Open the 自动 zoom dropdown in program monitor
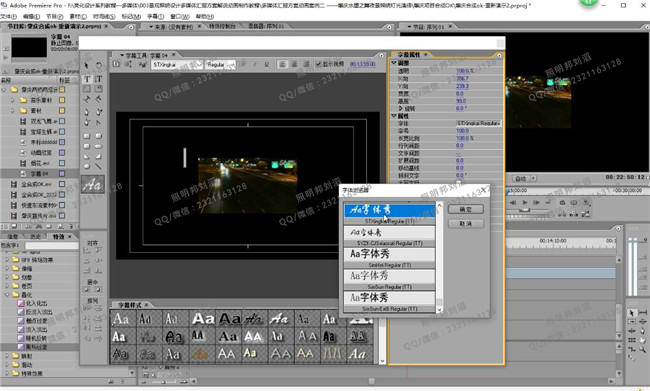This screenshot has height=391, width=650. pyautogui.click(x=524, y=179)
